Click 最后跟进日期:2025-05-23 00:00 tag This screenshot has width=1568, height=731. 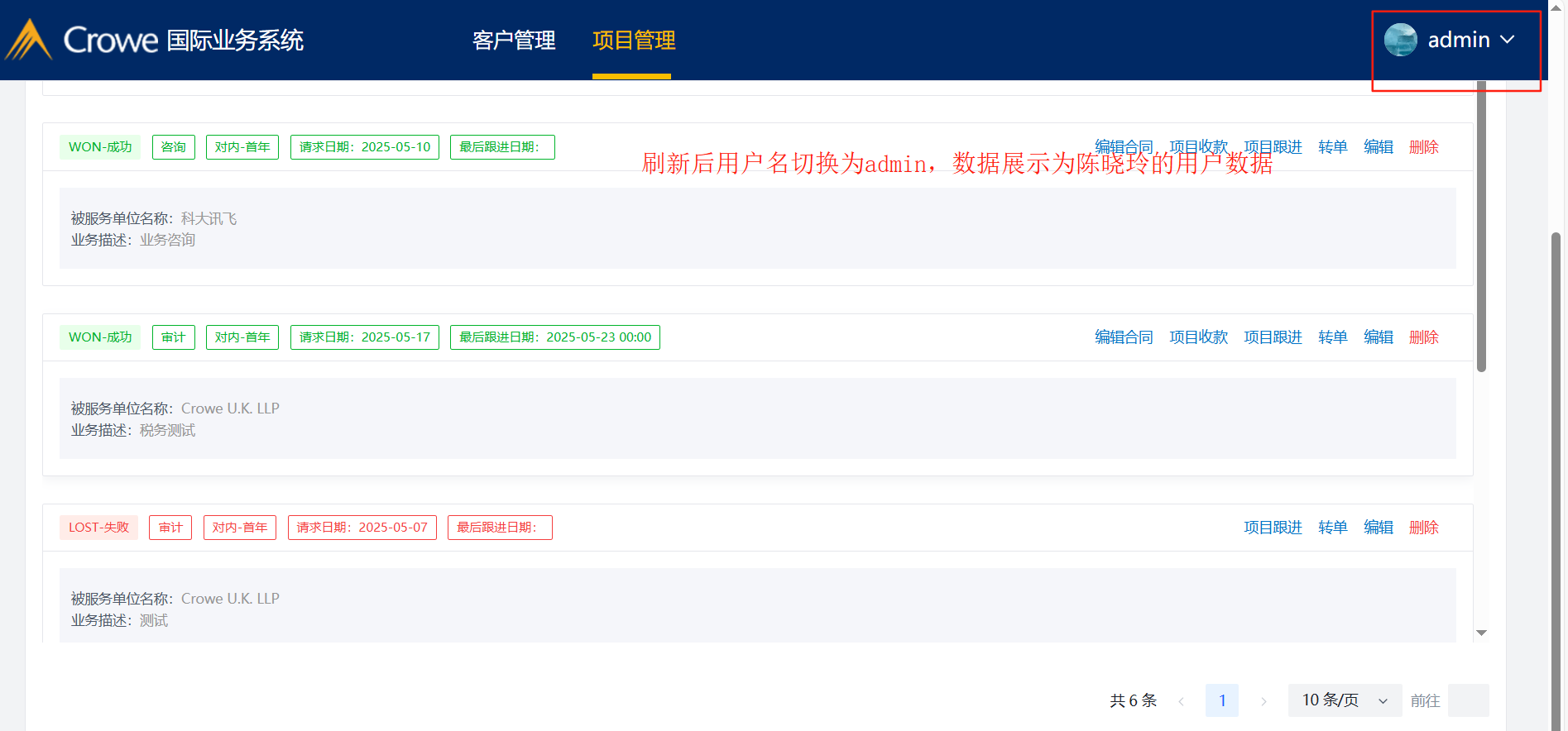click(x=555, y=337)
